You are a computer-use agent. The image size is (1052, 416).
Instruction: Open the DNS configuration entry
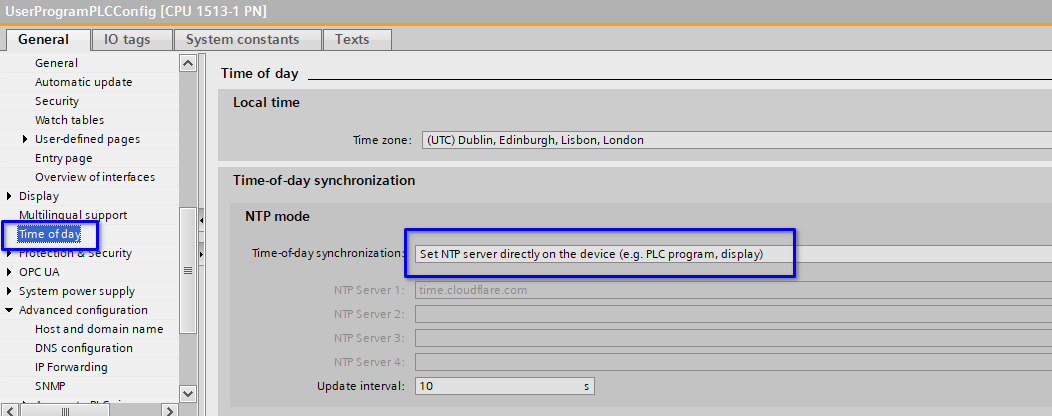pos(83,348)
